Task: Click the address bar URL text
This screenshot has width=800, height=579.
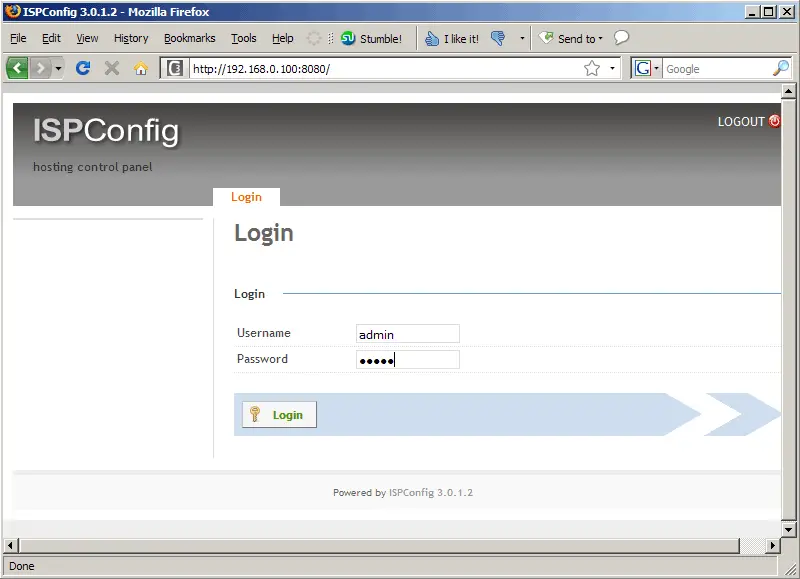Action: pos(261,69)
